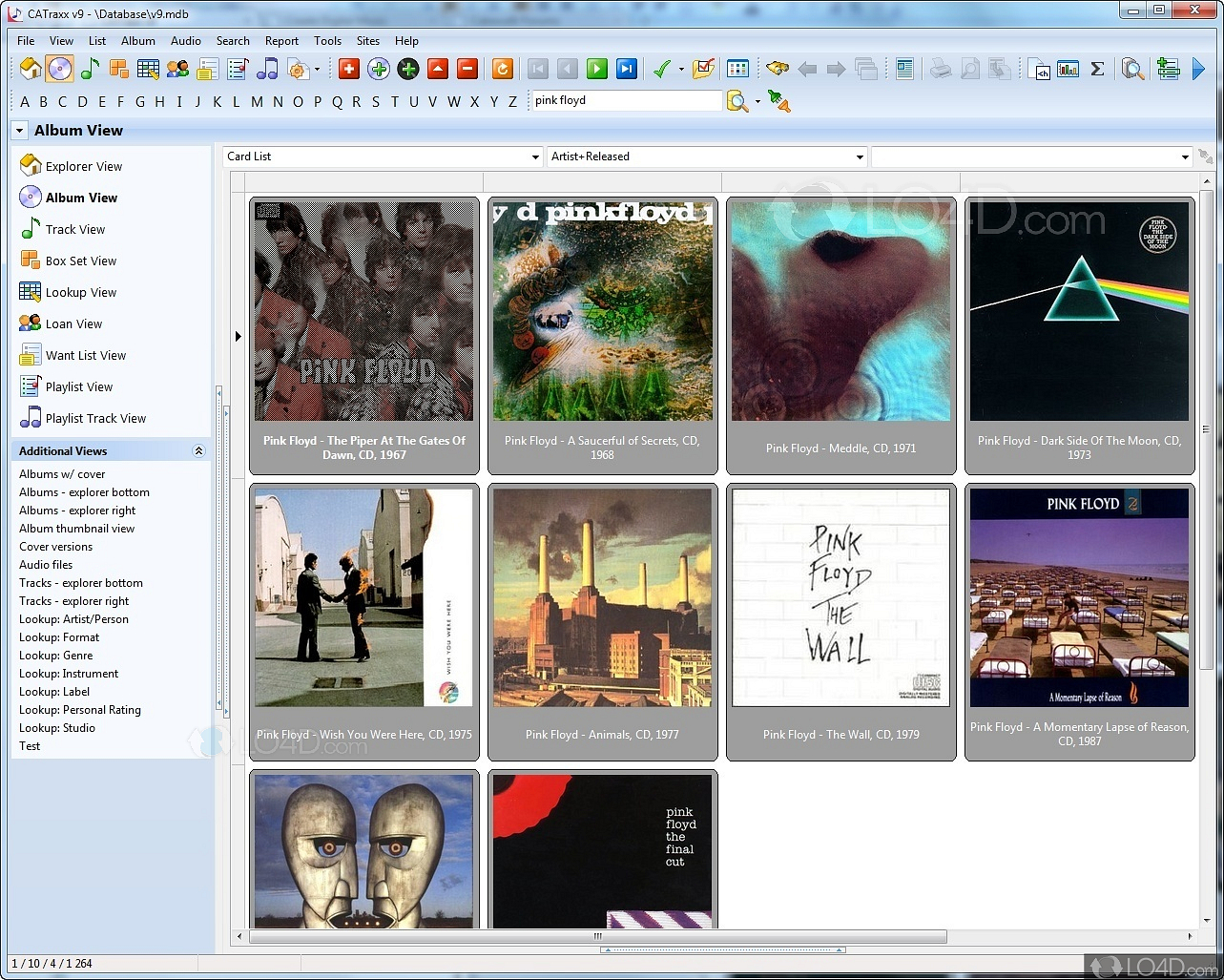Click the red minus delete button

pos(467,69)
